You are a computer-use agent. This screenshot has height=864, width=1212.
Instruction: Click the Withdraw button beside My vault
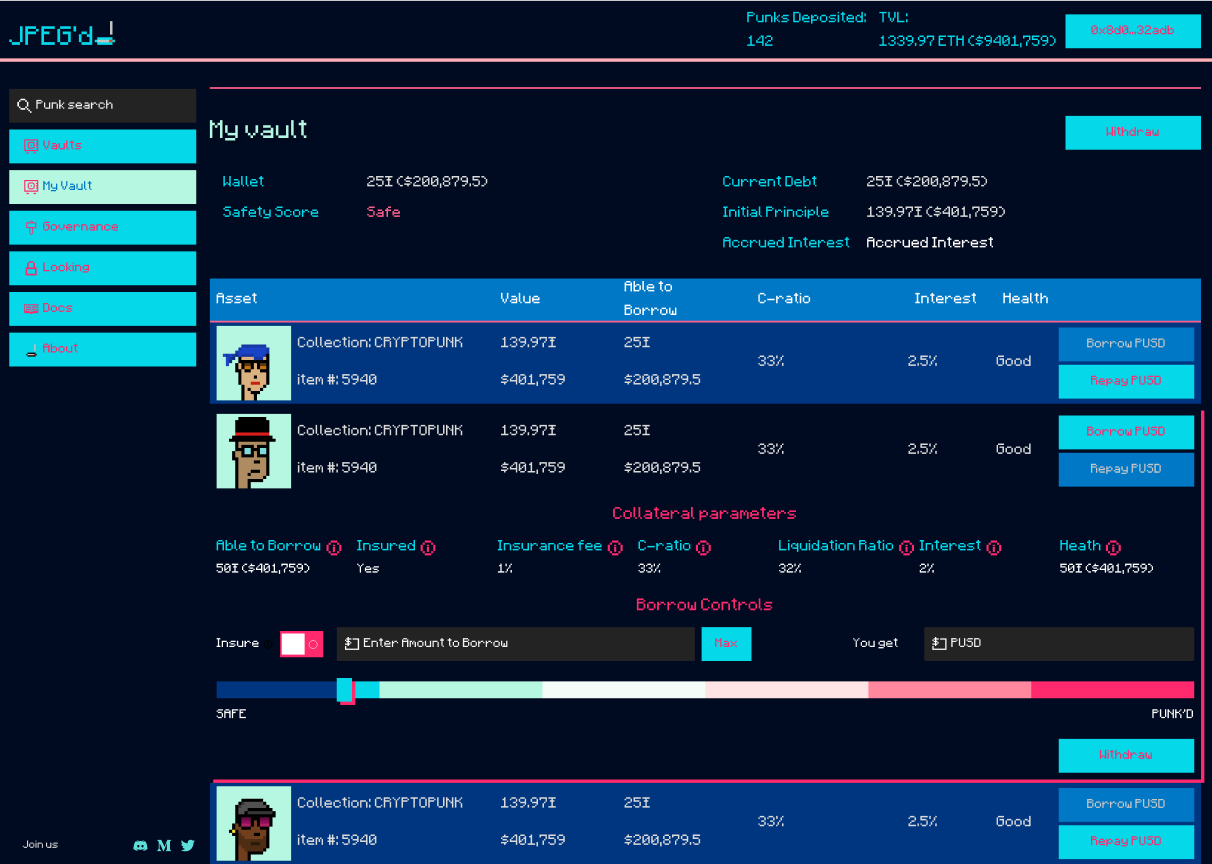click(1132, 132)
